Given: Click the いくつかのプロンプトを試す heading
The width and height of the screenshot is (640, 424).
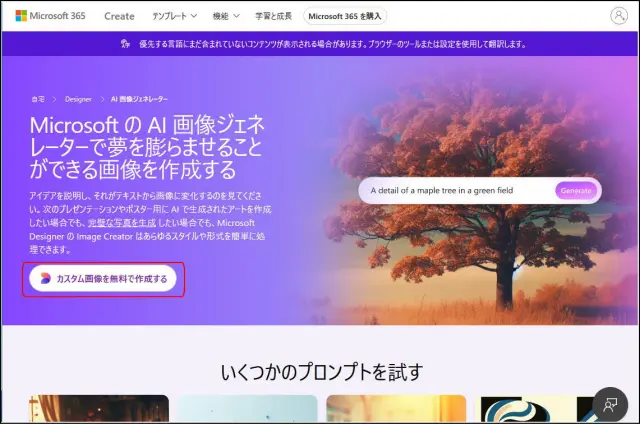Looking at the screenshot, I should (322, 372).
